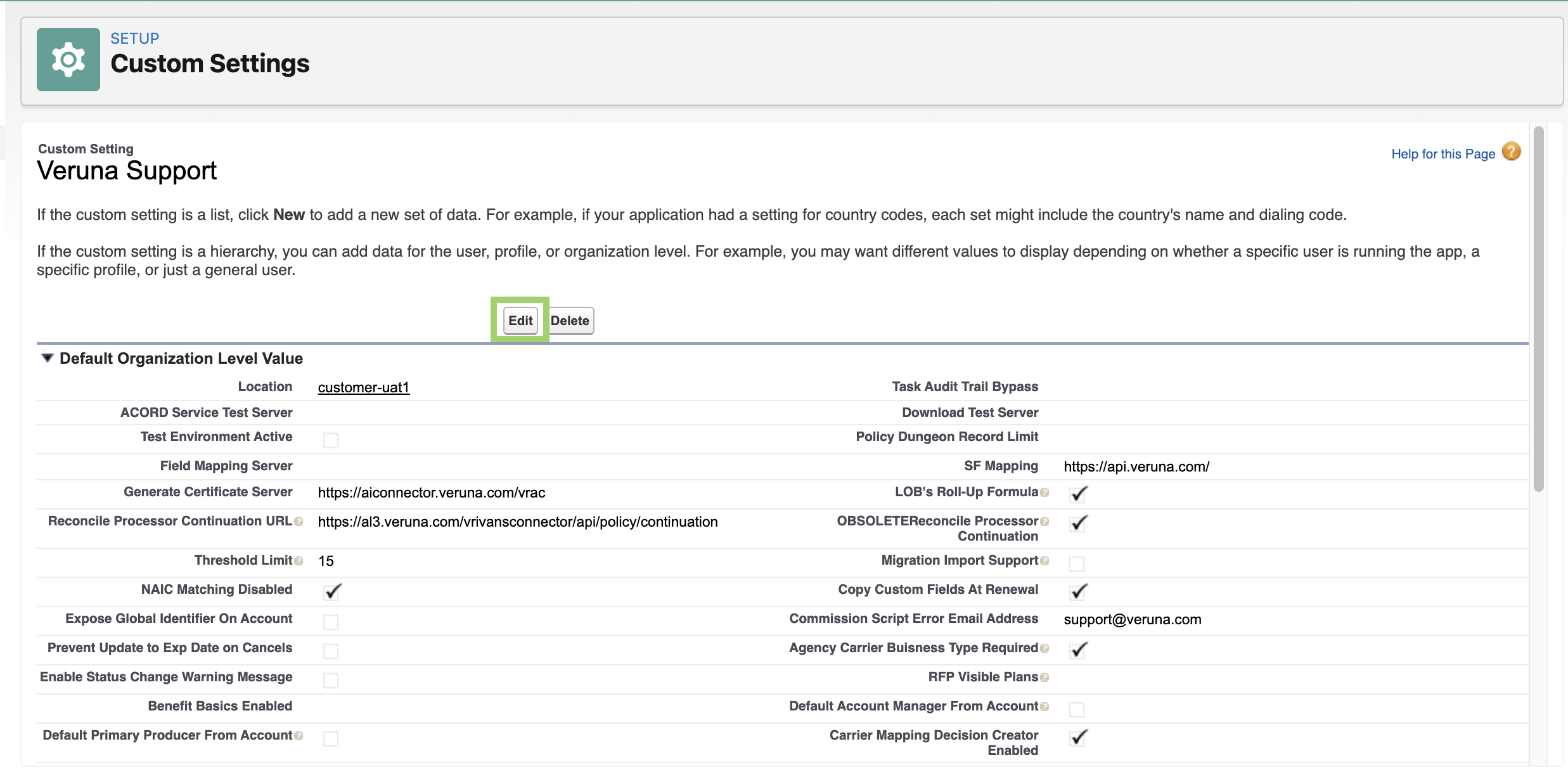Click the orange help question mark icon
The image size is (1568, 777).
pos(1512,152)
